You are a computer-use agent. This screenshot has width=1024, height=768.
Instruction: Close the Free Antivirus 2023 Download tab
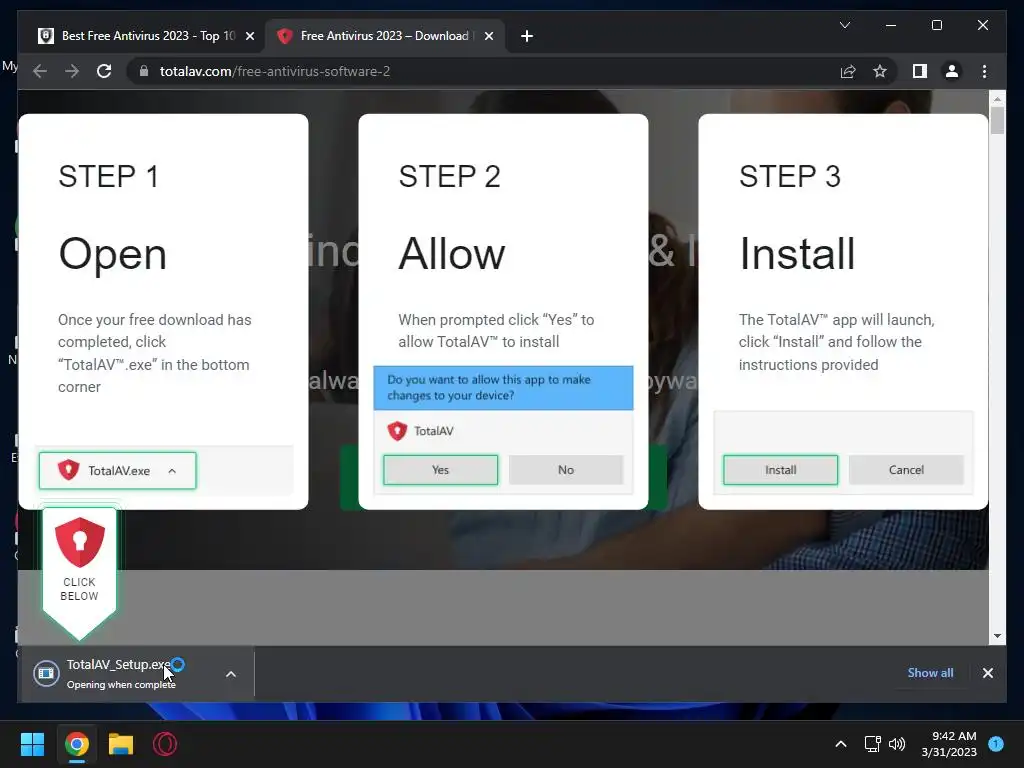click(x=488, y=37)
